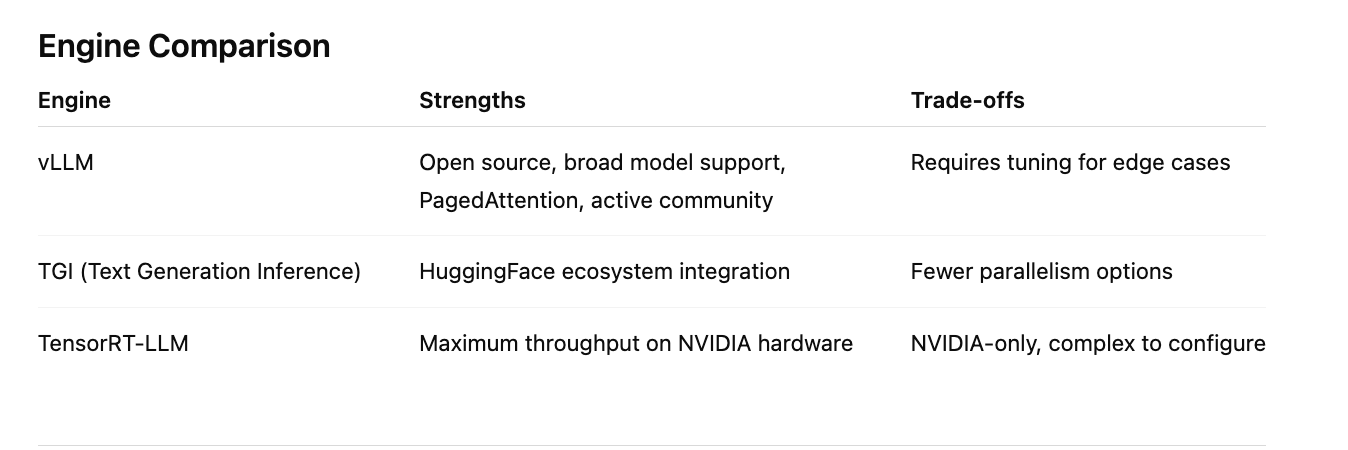Screen dimensions: 1348x450
Task: Click the horizontal divider below the table
Action: coord(652,445)
